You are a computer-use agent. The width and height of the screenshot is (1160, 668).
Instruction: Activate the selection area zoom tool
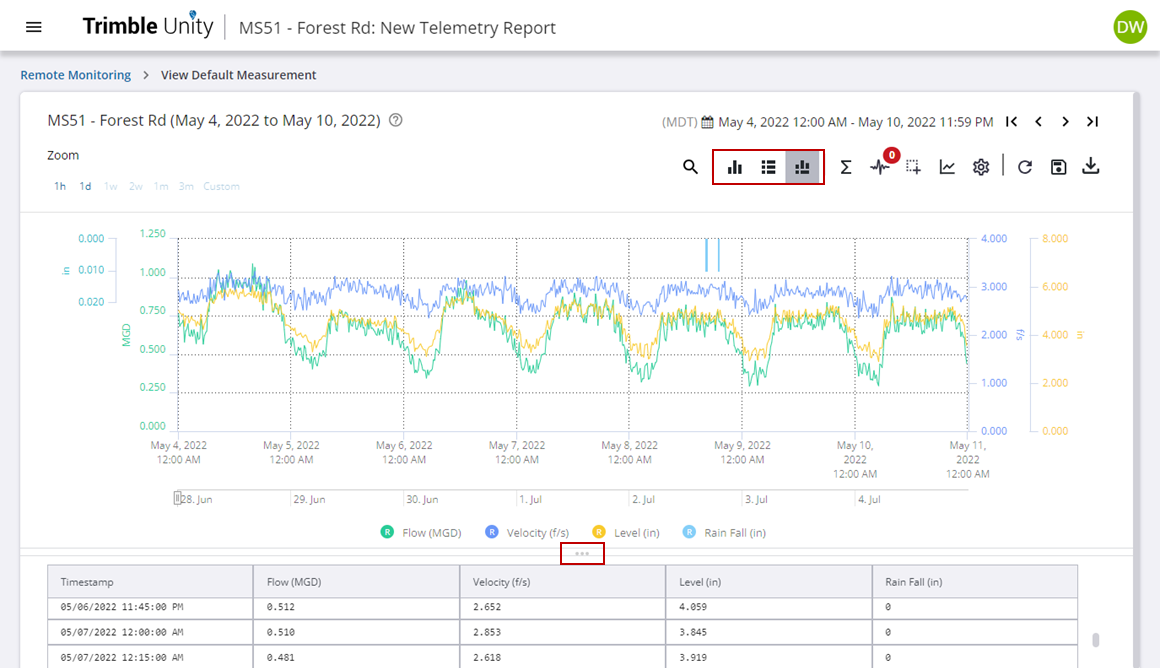pos(914,167)
